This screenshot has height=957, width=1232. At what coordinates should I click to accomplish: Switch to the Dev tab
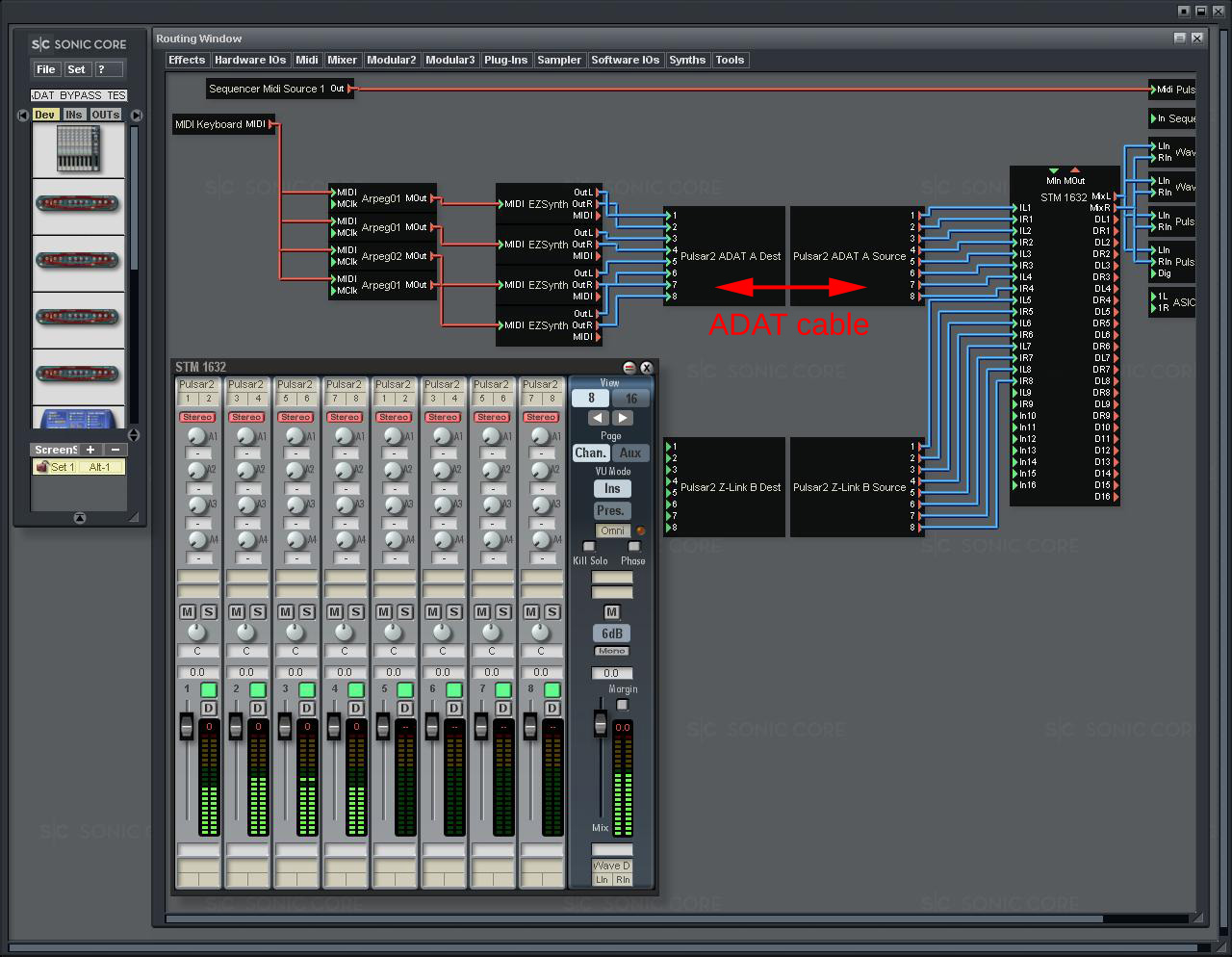[44, 115]
